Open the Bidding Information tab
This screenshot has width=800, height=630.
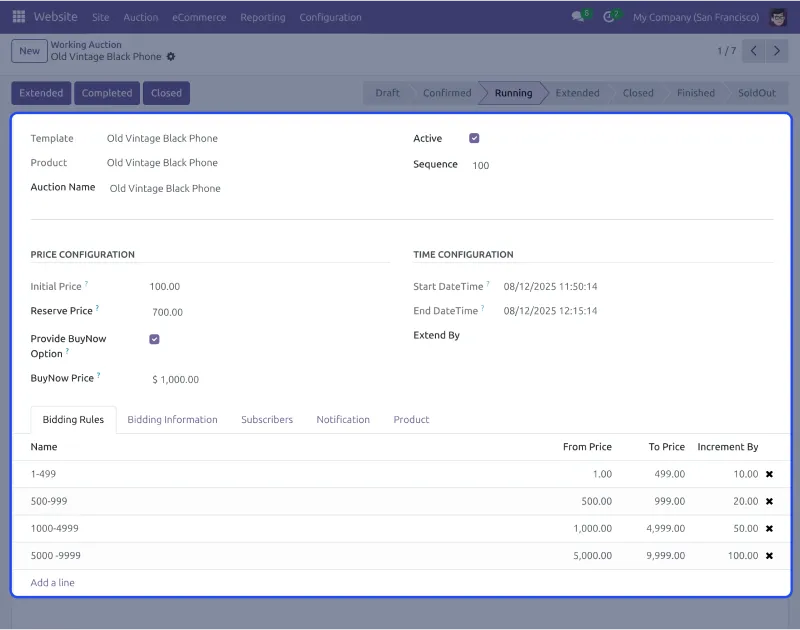(173, 419)
